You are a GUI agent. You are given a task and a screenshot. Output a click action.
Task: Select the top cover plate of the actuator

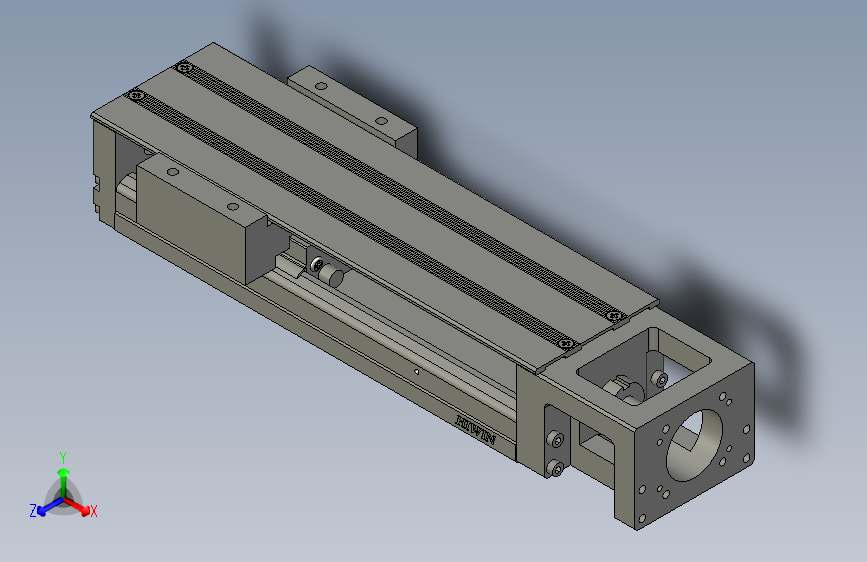(374, 205)
